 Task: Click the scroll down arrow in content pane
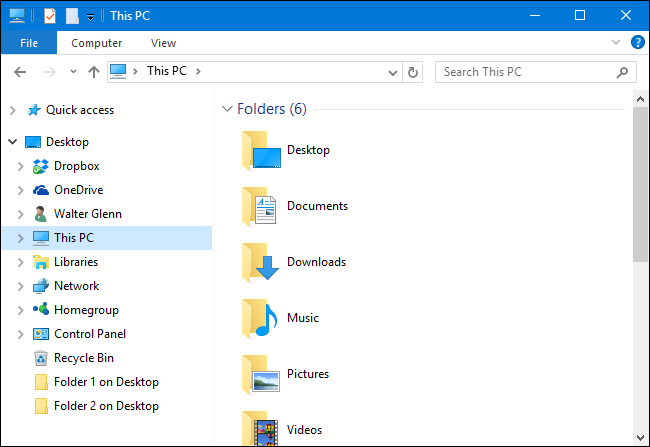[x=640, y=438]
